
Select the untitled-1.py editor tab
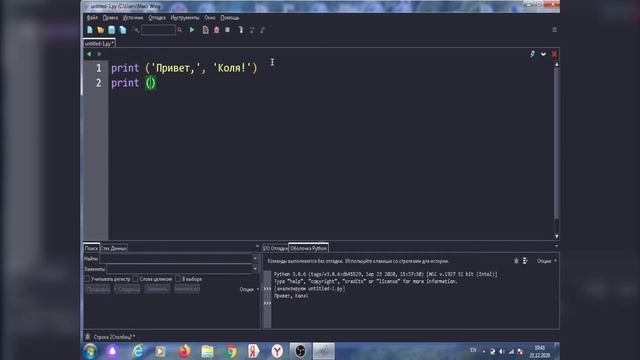[99, 43]
